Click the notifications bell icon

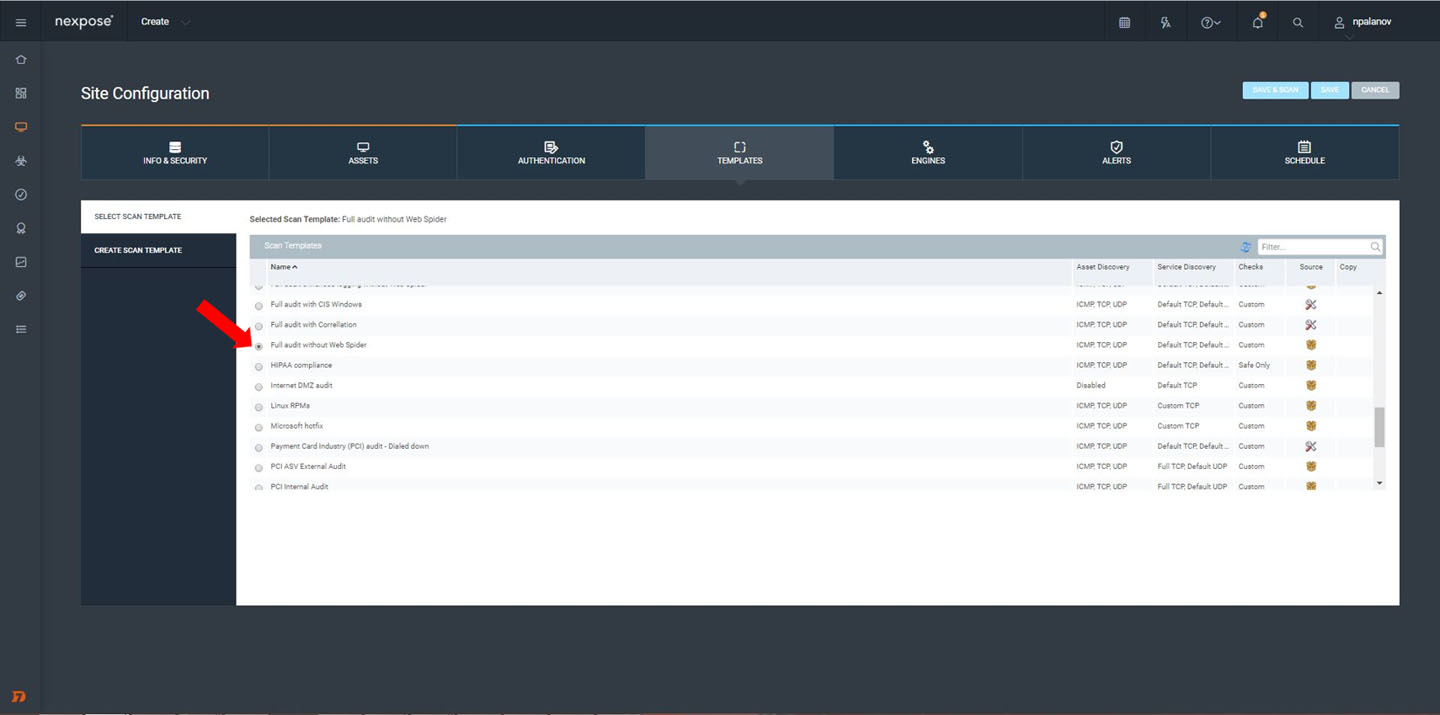coord(1257,22)
